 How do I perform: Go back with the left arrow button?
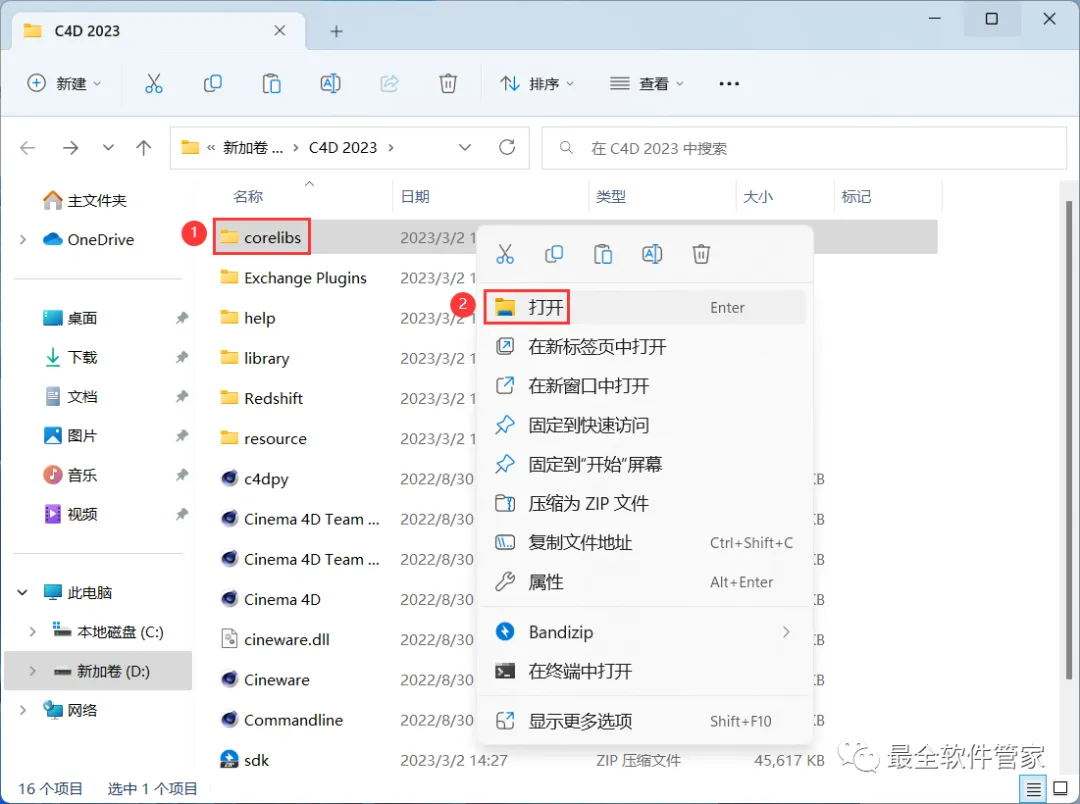point(28,147)
